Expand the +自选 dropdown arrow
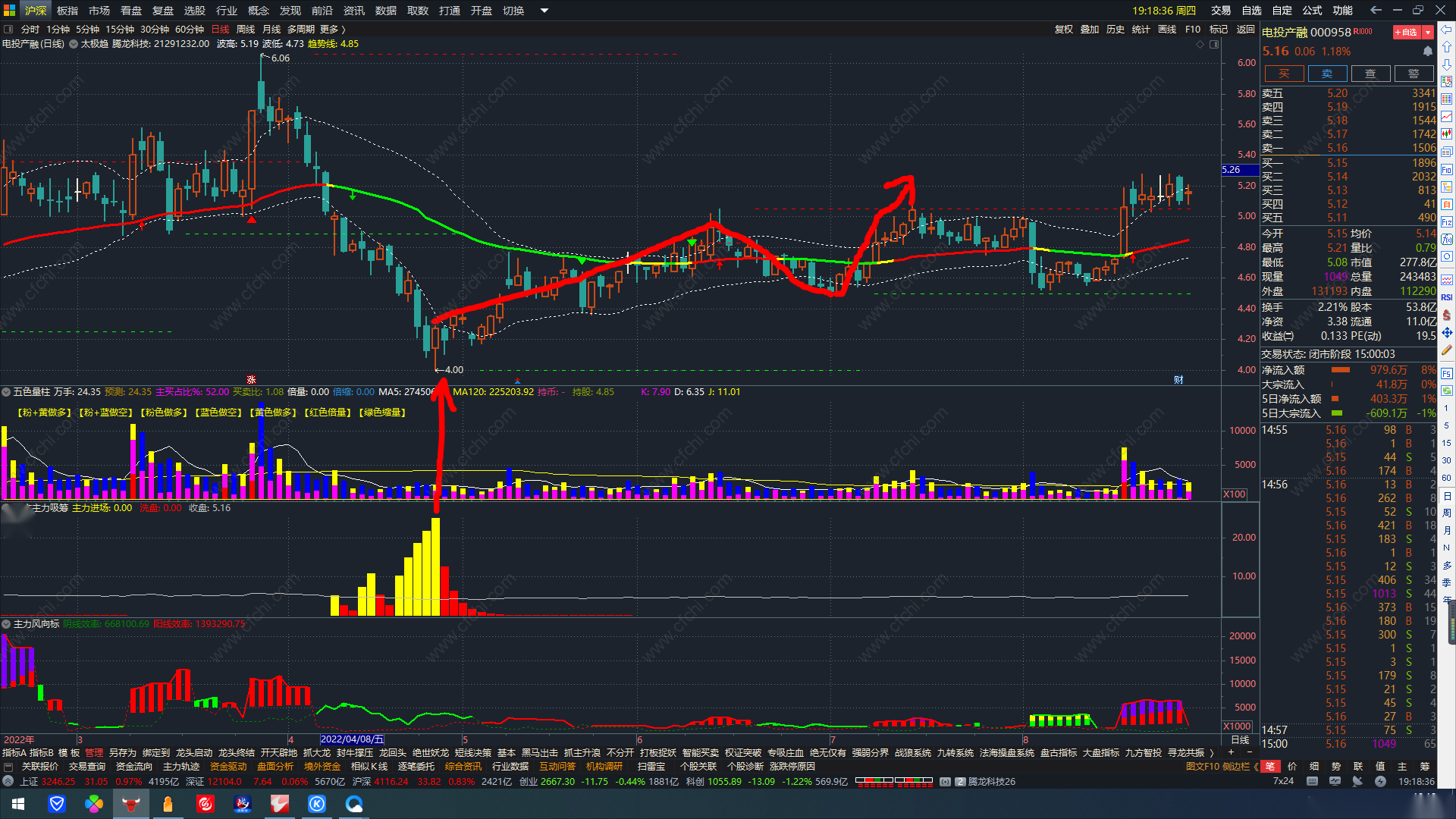 tap(1428, 32)
